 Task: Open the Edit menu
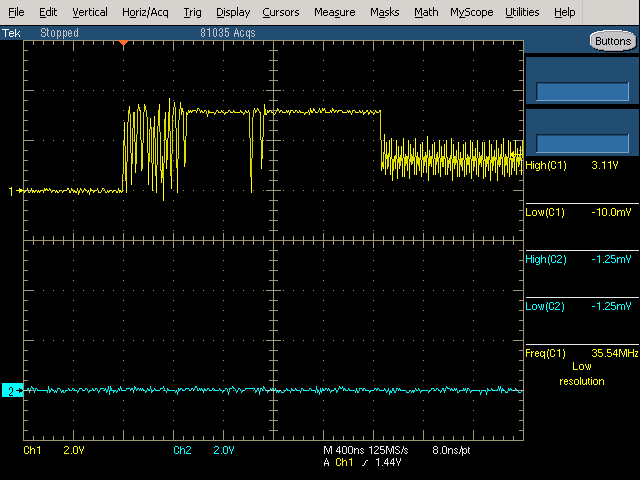[x=48, y=12]
